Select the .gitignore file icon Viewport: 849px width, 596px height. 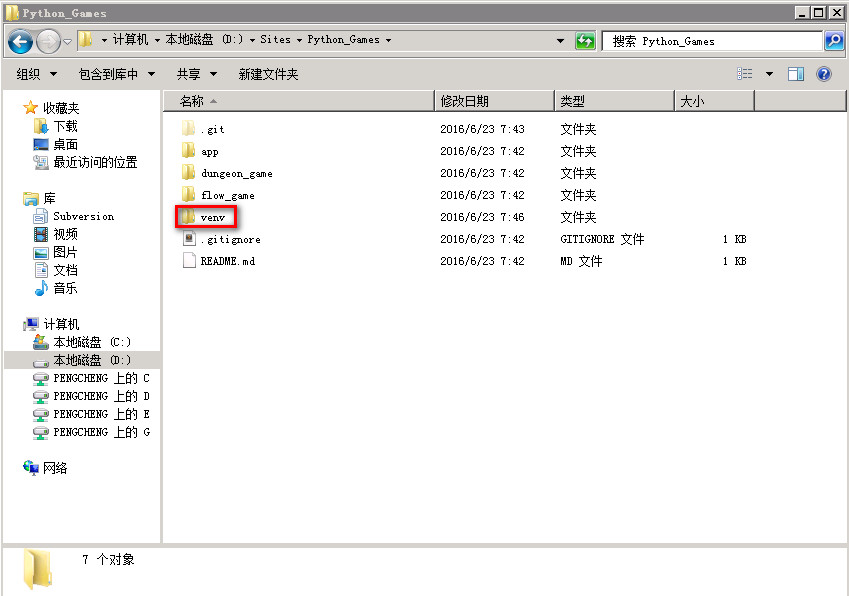pyautogui.click(x=188, y=239)
